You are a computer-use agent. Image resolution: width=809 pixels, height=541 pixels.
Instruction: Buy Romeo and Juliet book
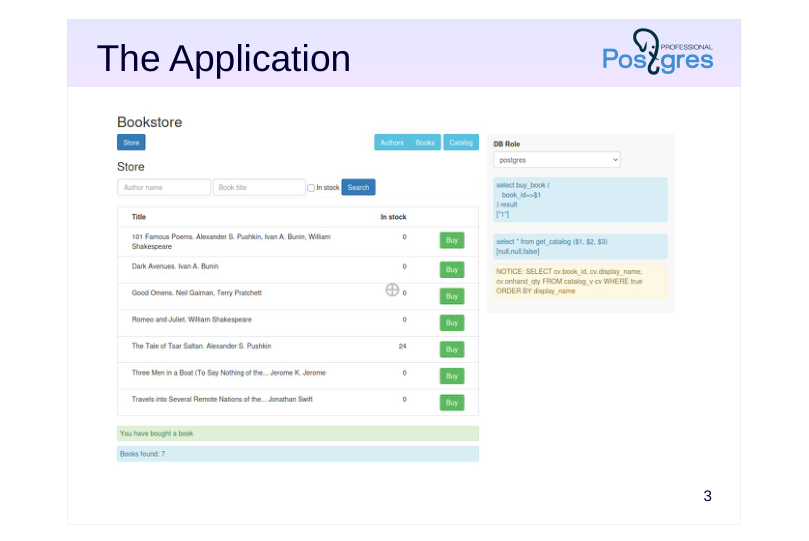(452, 323)
